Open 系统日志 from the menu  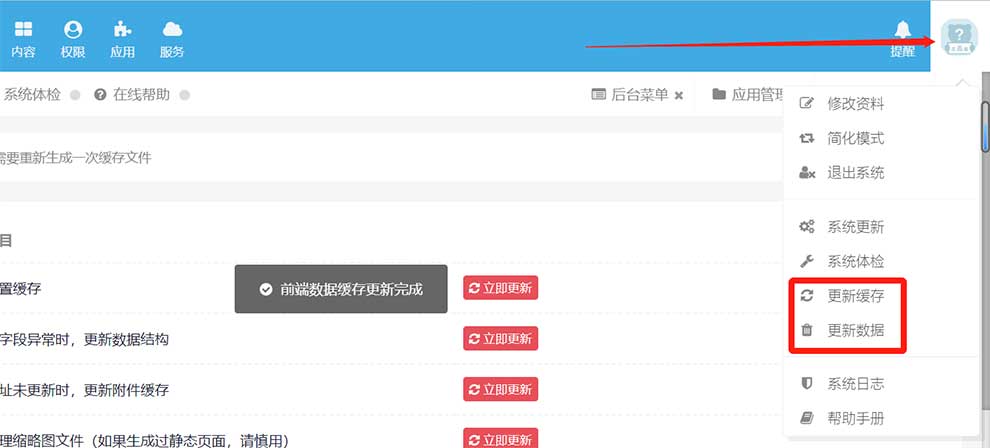[855, 384]
